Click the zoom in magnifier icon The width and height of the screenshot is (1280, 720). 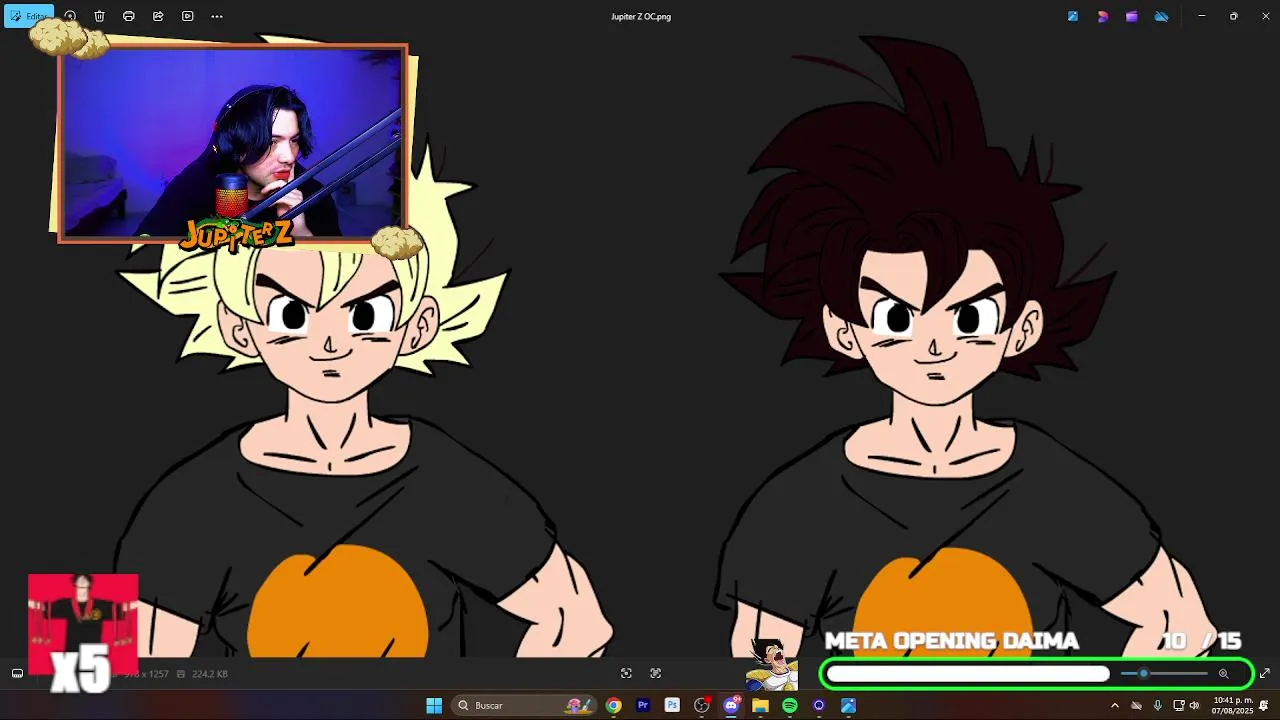point(1223,674)
